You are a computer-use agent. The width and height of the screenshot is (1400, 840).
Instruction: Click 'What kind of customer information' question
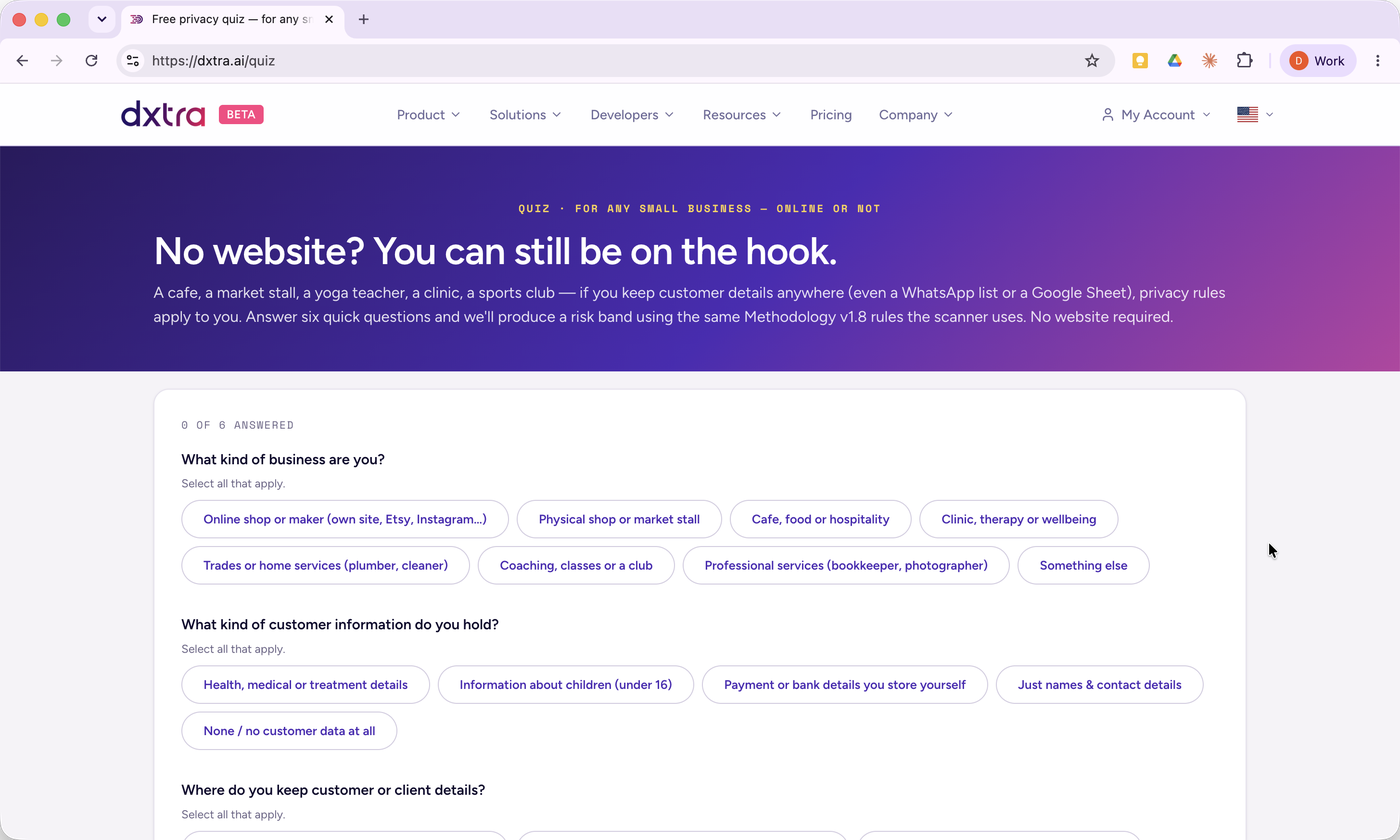(x=340, y=625)
